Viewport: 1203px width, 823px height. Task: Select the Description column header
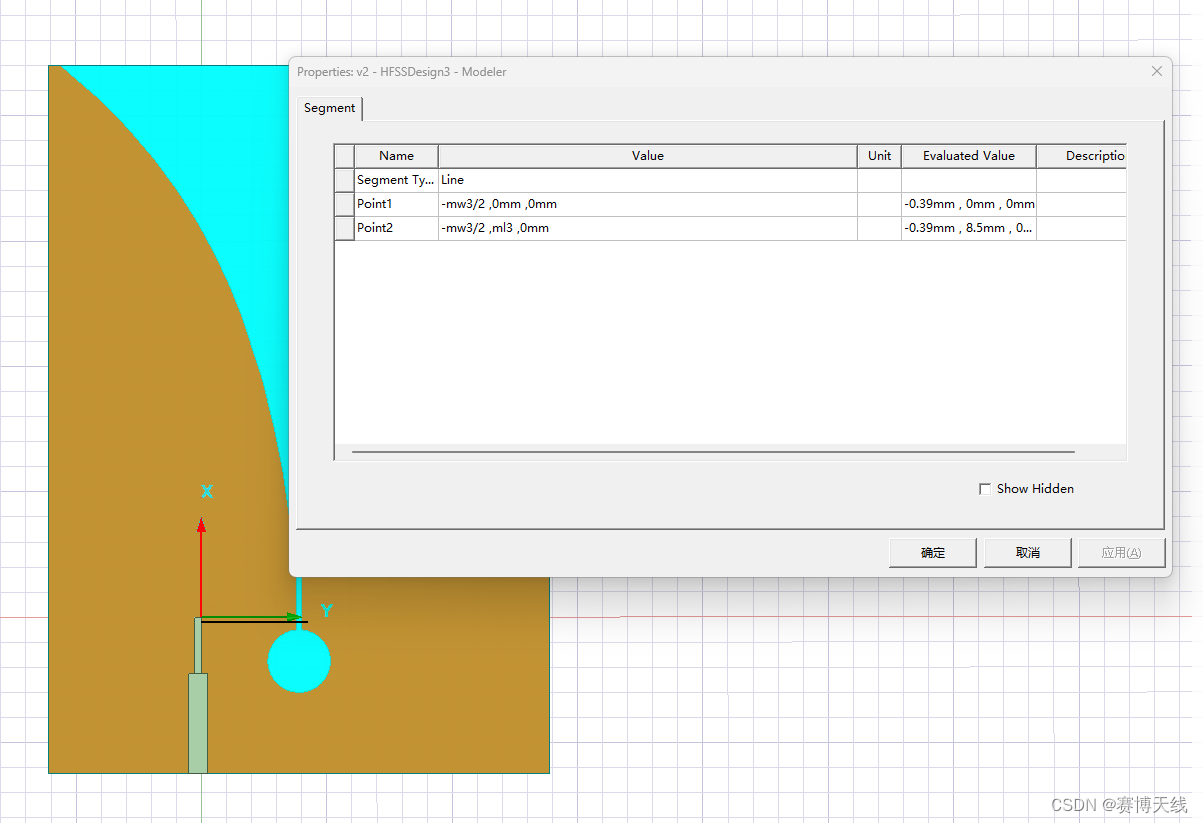pyautogui.click(x=1081, y=156)
